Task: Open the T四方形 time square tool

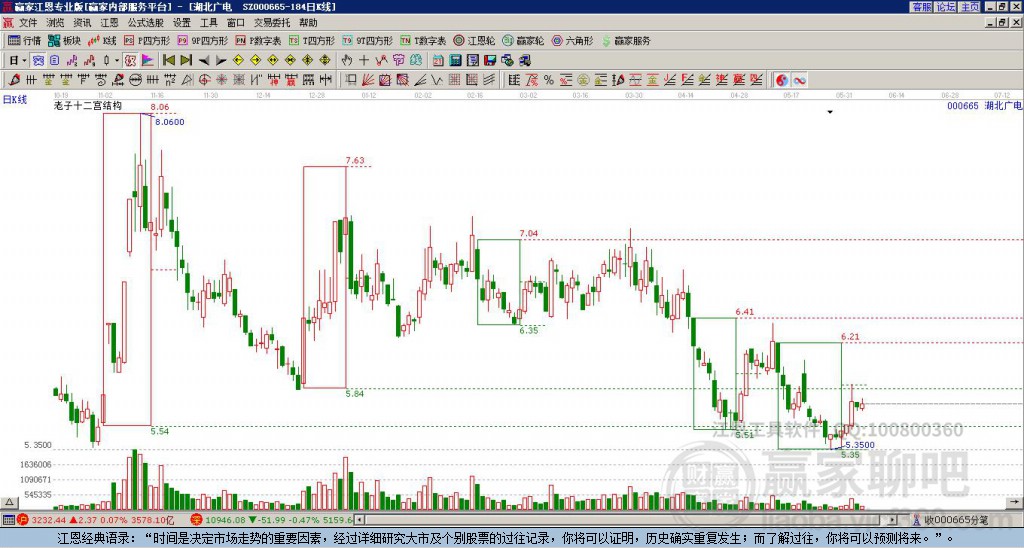Action: 312,40
